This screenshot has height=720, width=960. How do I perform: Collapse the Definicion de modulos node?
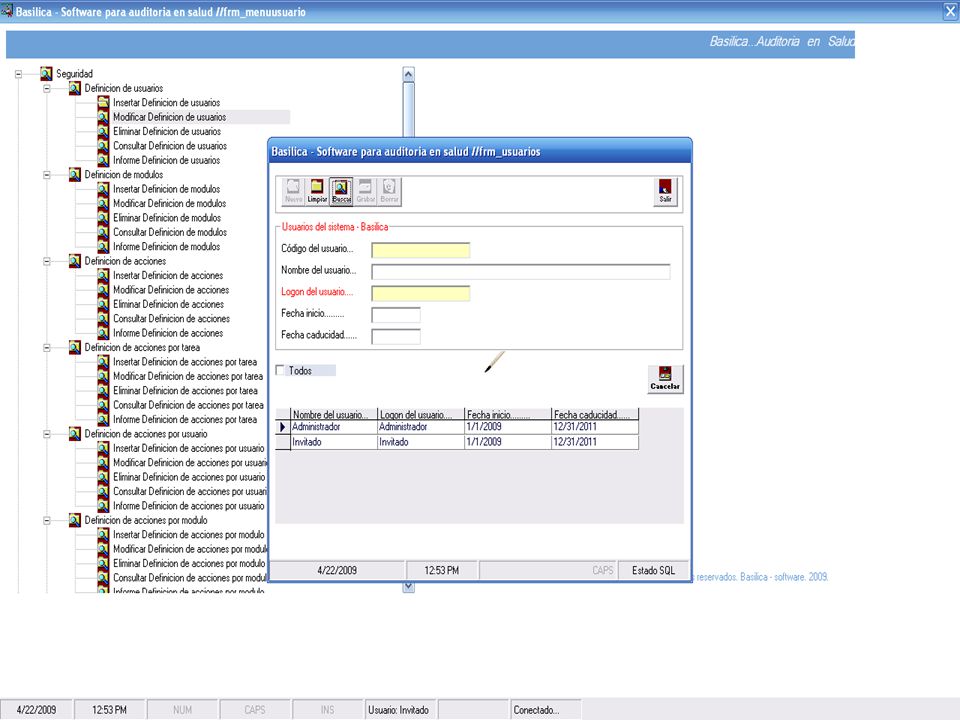pos(47,174)
